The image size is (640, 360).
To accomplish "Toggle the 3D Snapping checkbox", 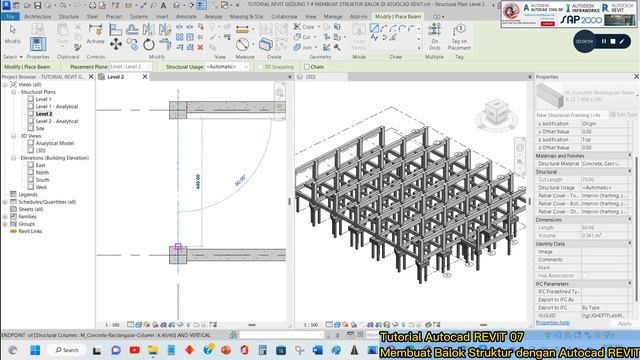I will pos(260,67).
